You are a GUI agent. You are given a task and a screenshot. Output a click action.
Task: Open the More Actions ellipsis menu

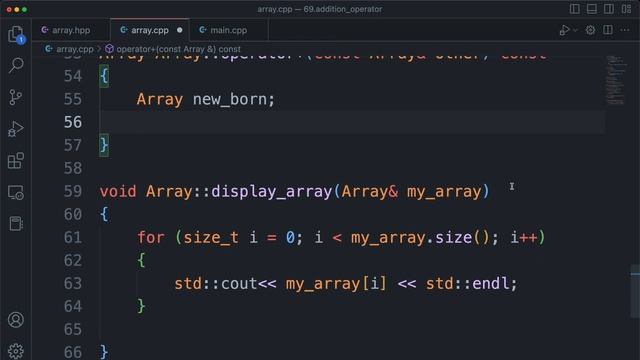[625, 30]
